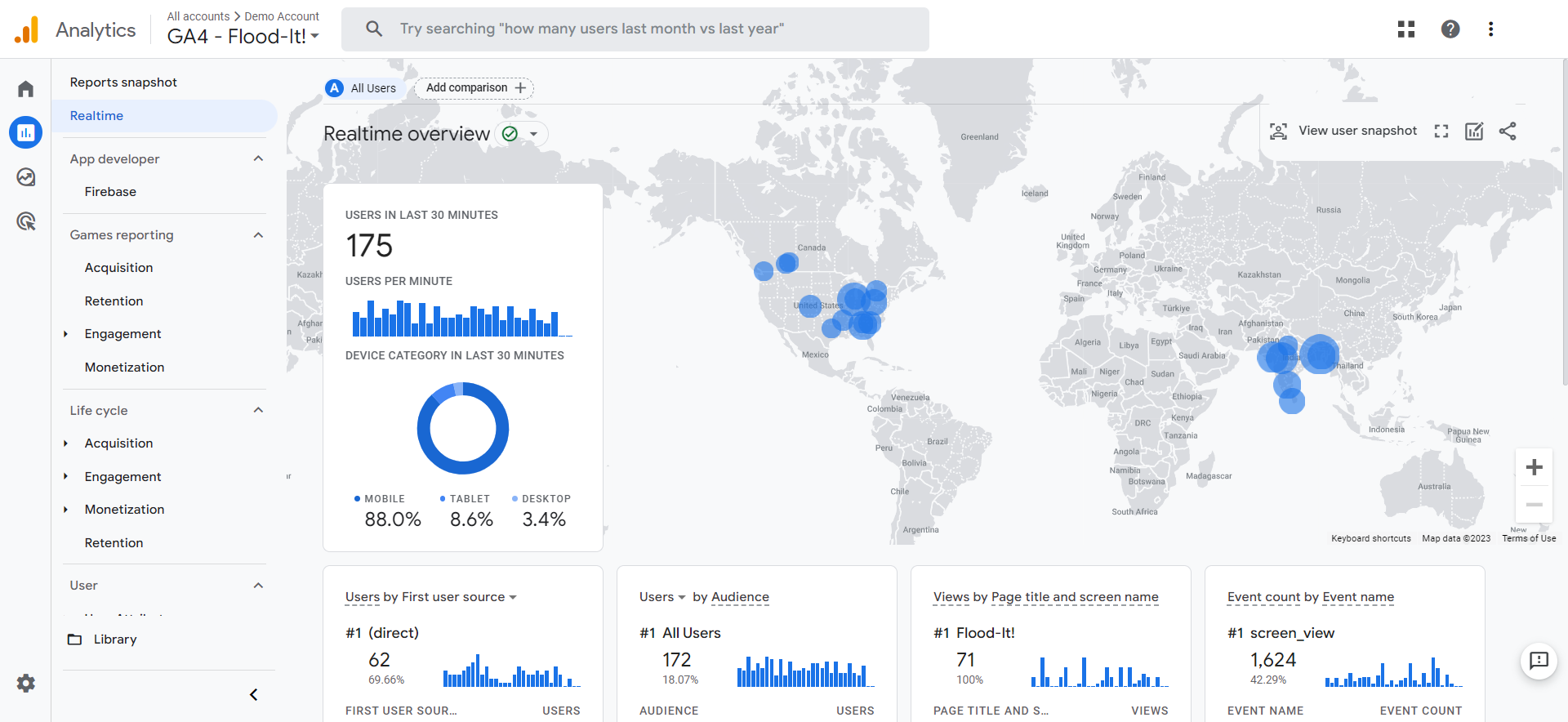Collapse the Games reporting section

click(258, 235)
